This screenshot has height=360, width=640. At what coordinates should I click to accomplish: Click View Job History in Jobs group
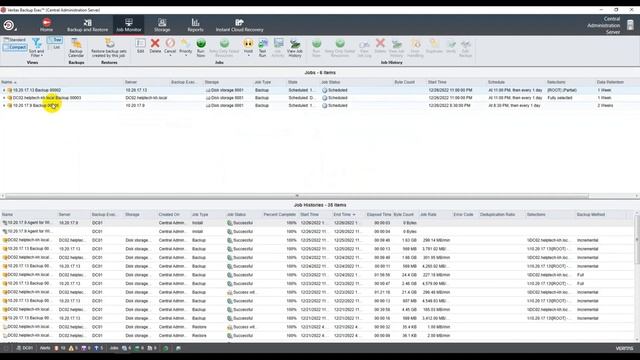(295, 48)
